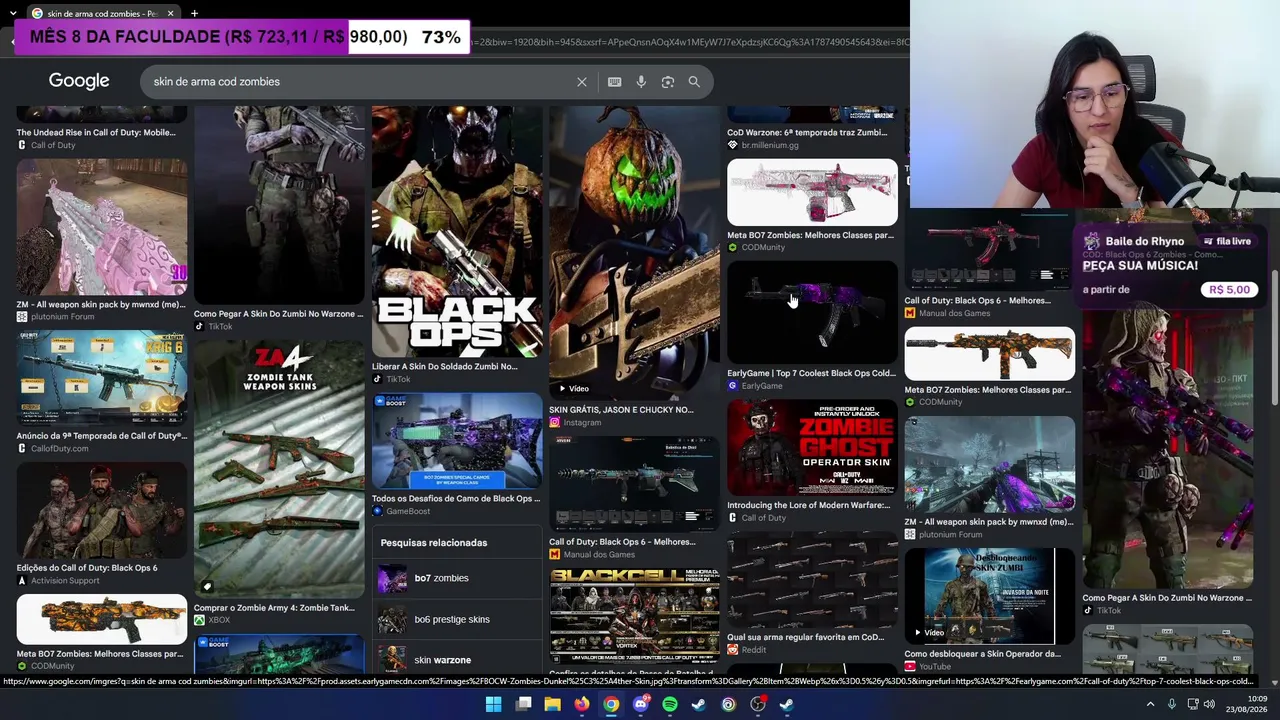
Task: Clear the Google search box text
Action: pos(582,82)
